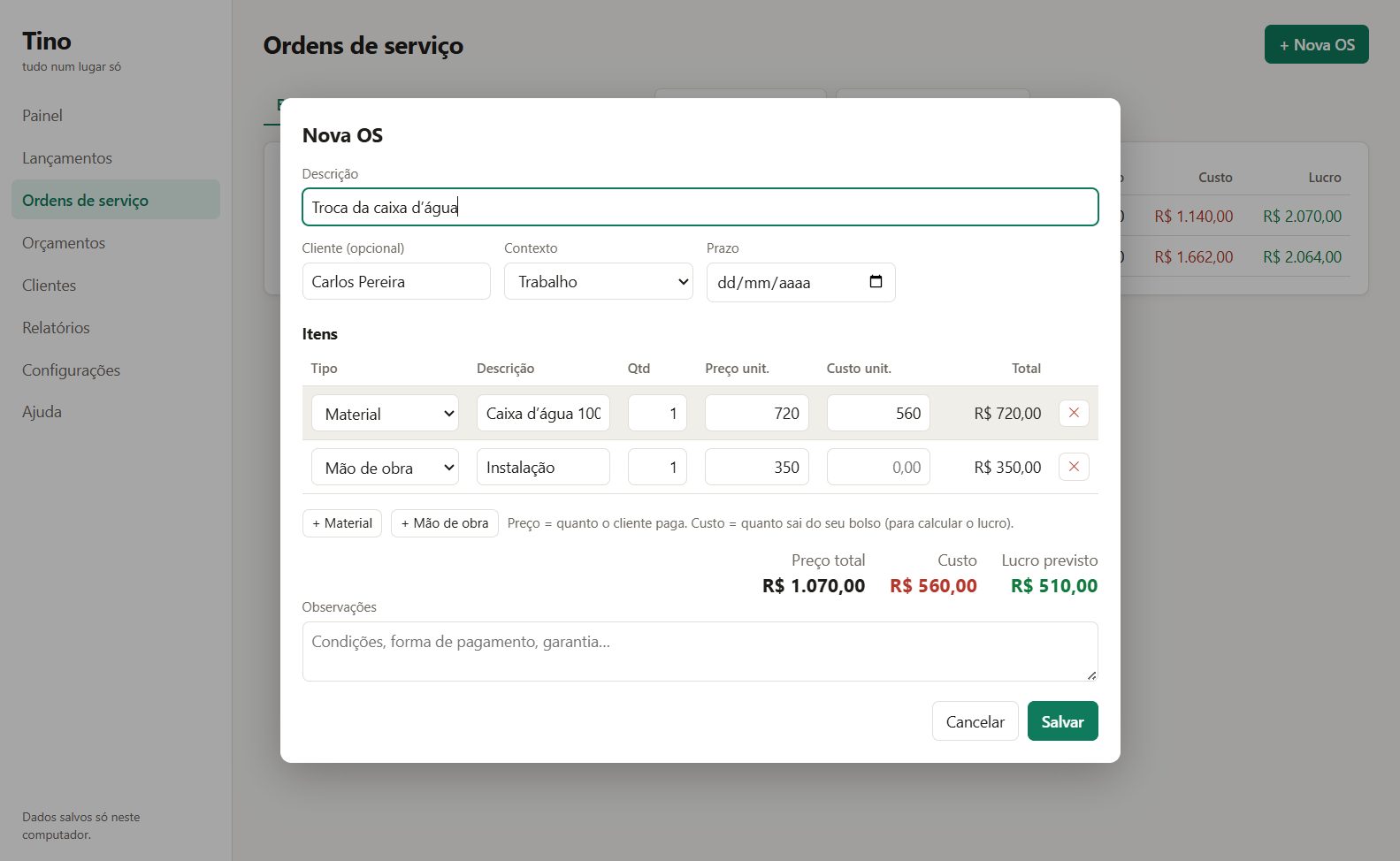Click the Prazo date field
The height and width of the screenshot is (861, 1400).
pos(801,282)
